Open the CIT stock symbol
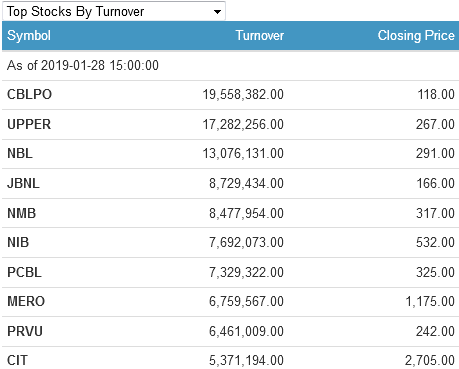459x369 pixels. 17,360
